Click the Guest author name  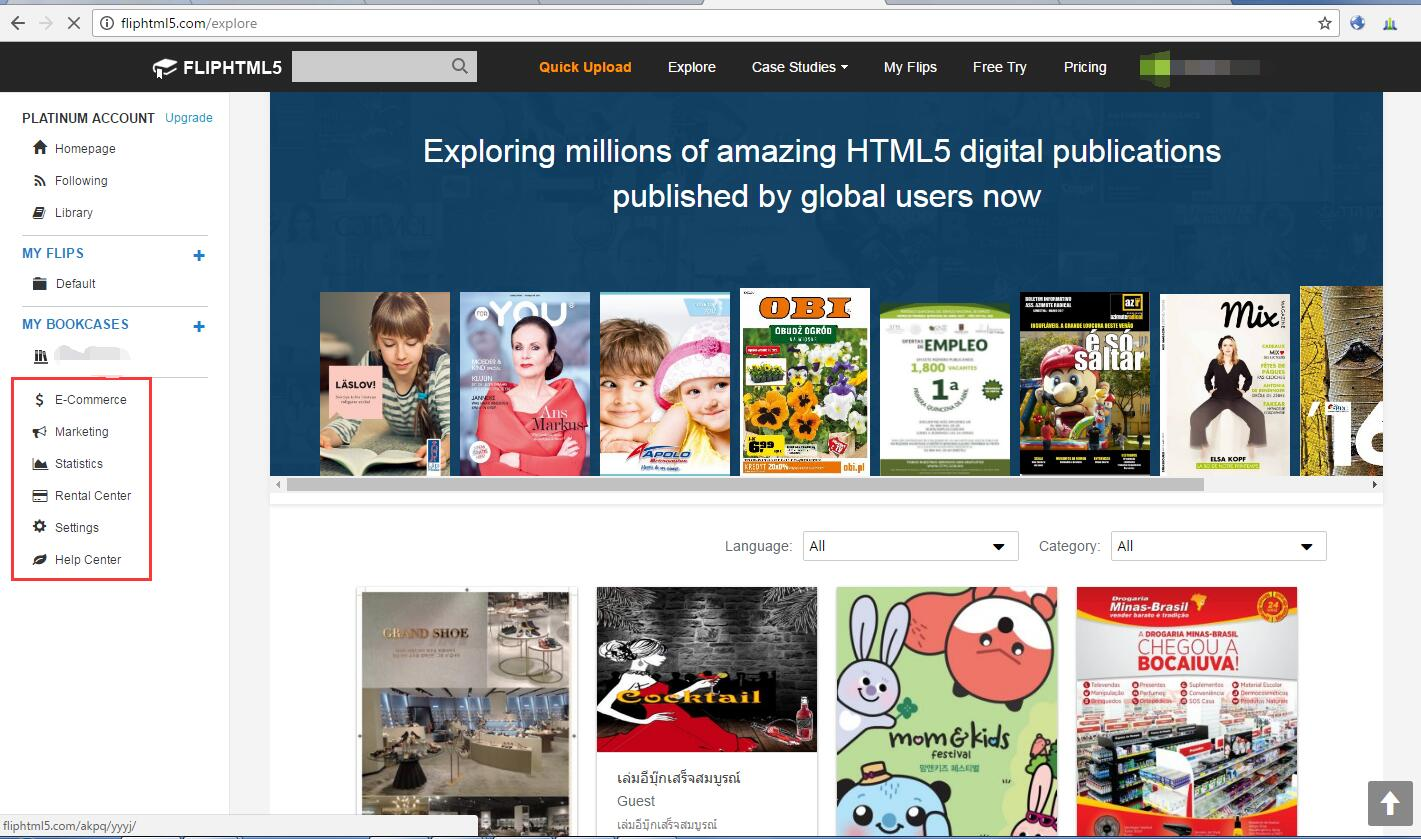pos(636,801)
